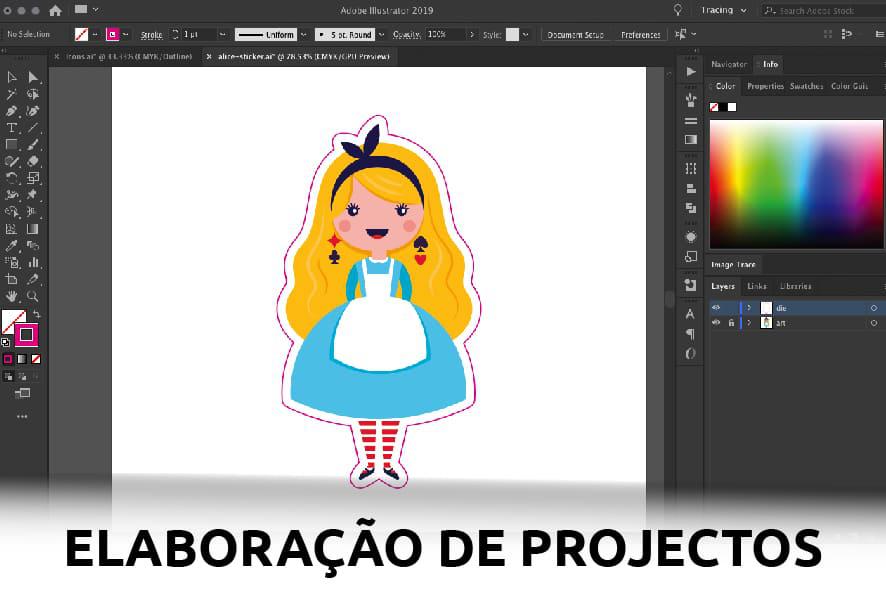Select the Eyedropper tool

click(12, 246)
